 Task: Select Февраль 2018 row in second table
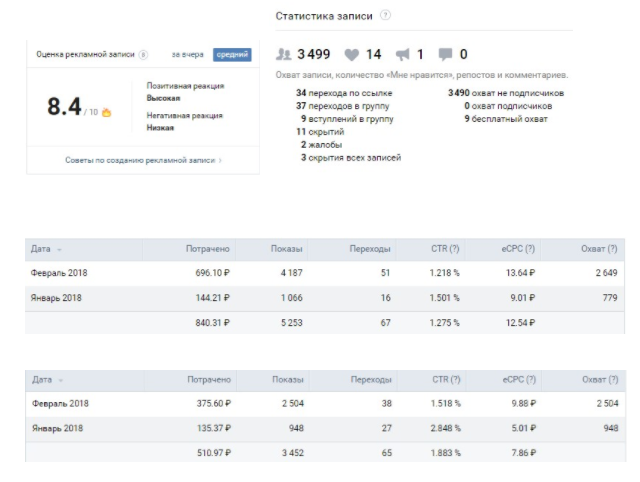point(326,404)
